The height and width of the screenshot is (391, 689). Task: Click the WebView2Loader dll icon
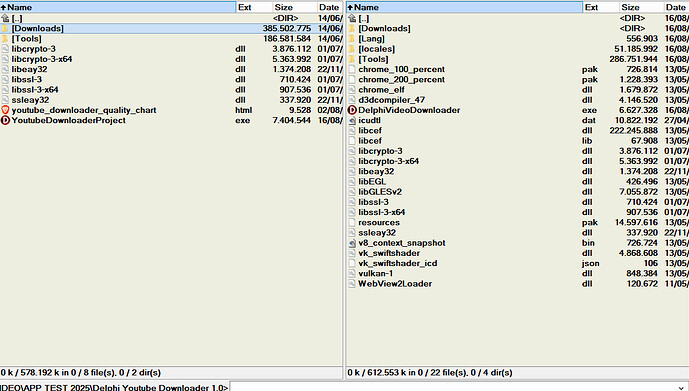click(352, 284)
